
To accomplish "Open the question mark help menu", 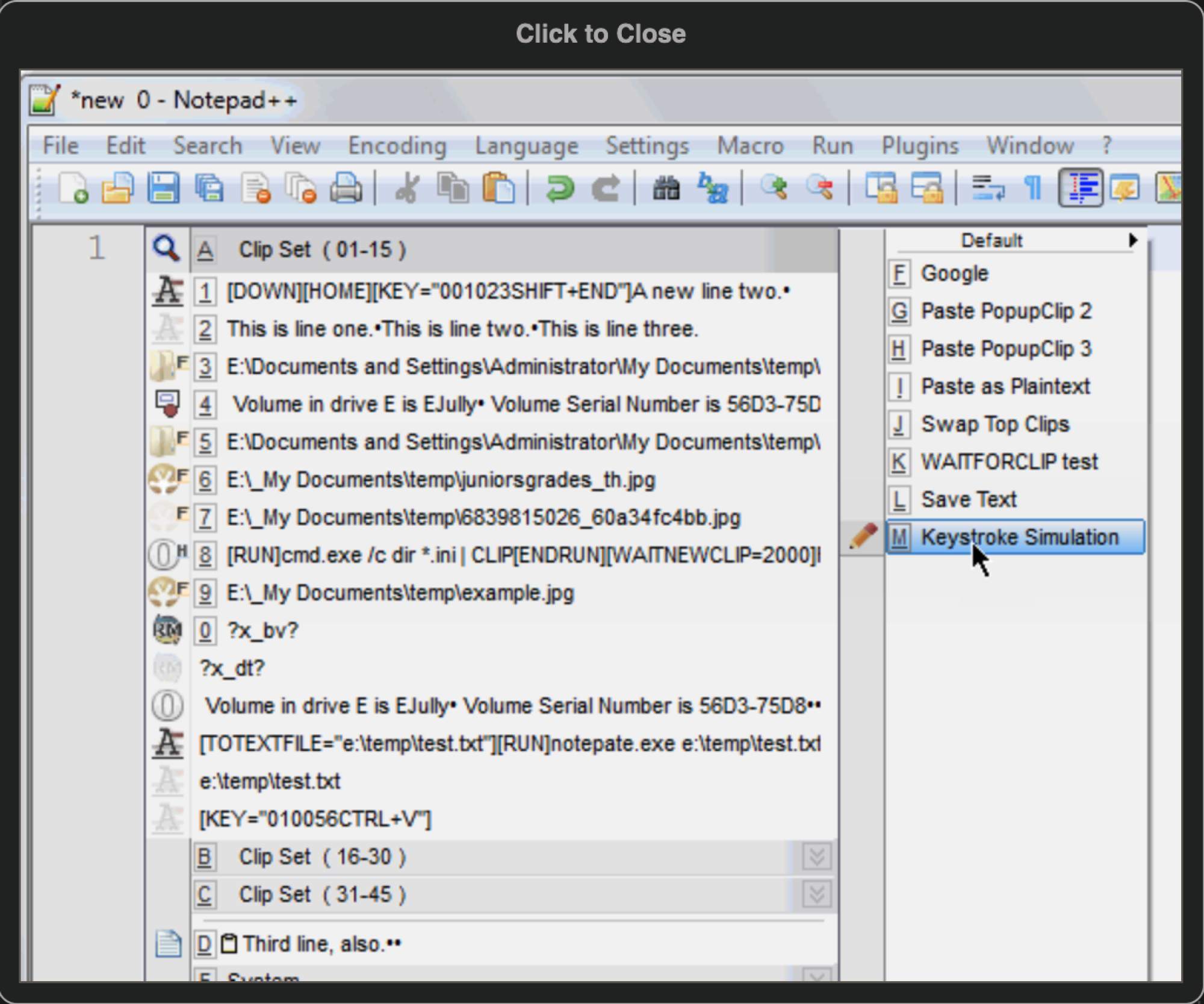I will [1106, 145].
